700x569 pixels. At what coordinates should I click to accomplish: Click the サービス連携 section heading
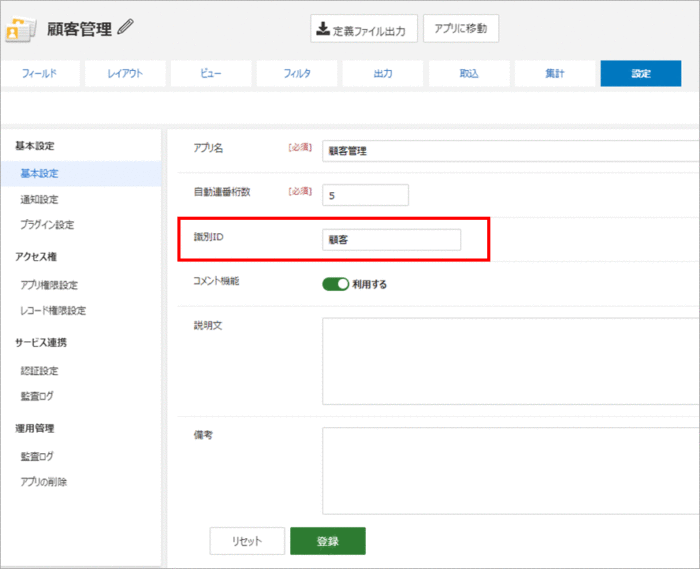41,342
